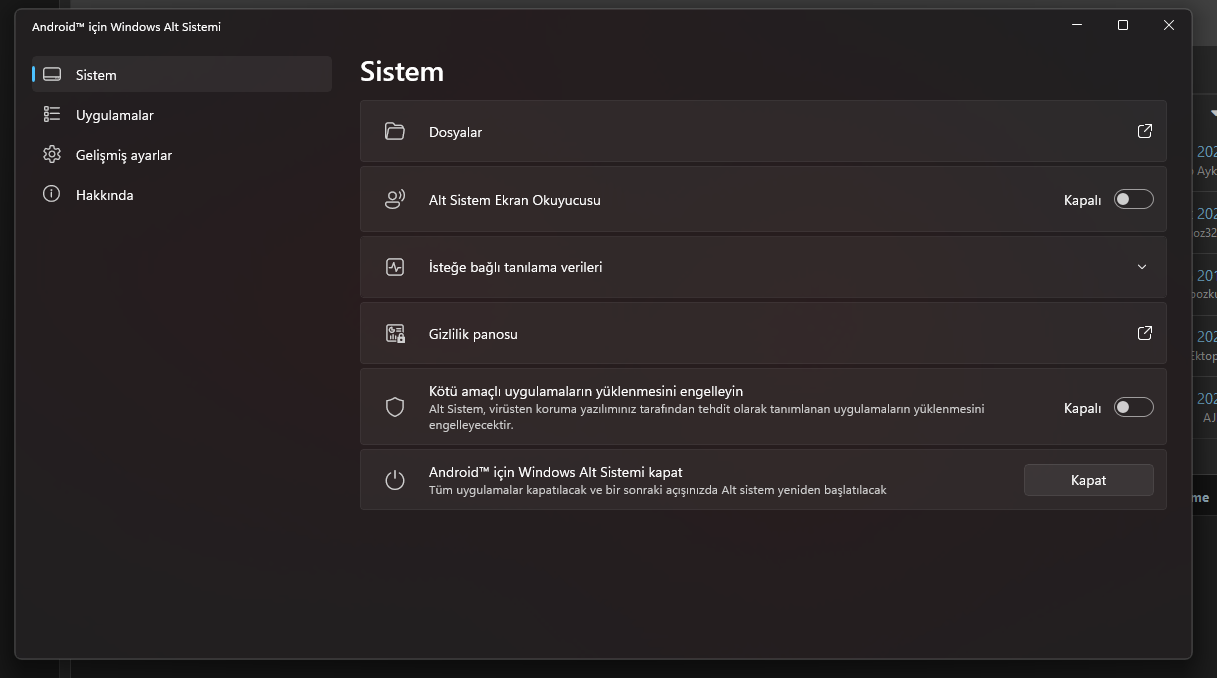Click the Gizlilik panosu privacy icon
Image resolution: width=1217 pixels, height=678 pixels.
(395, 334)
